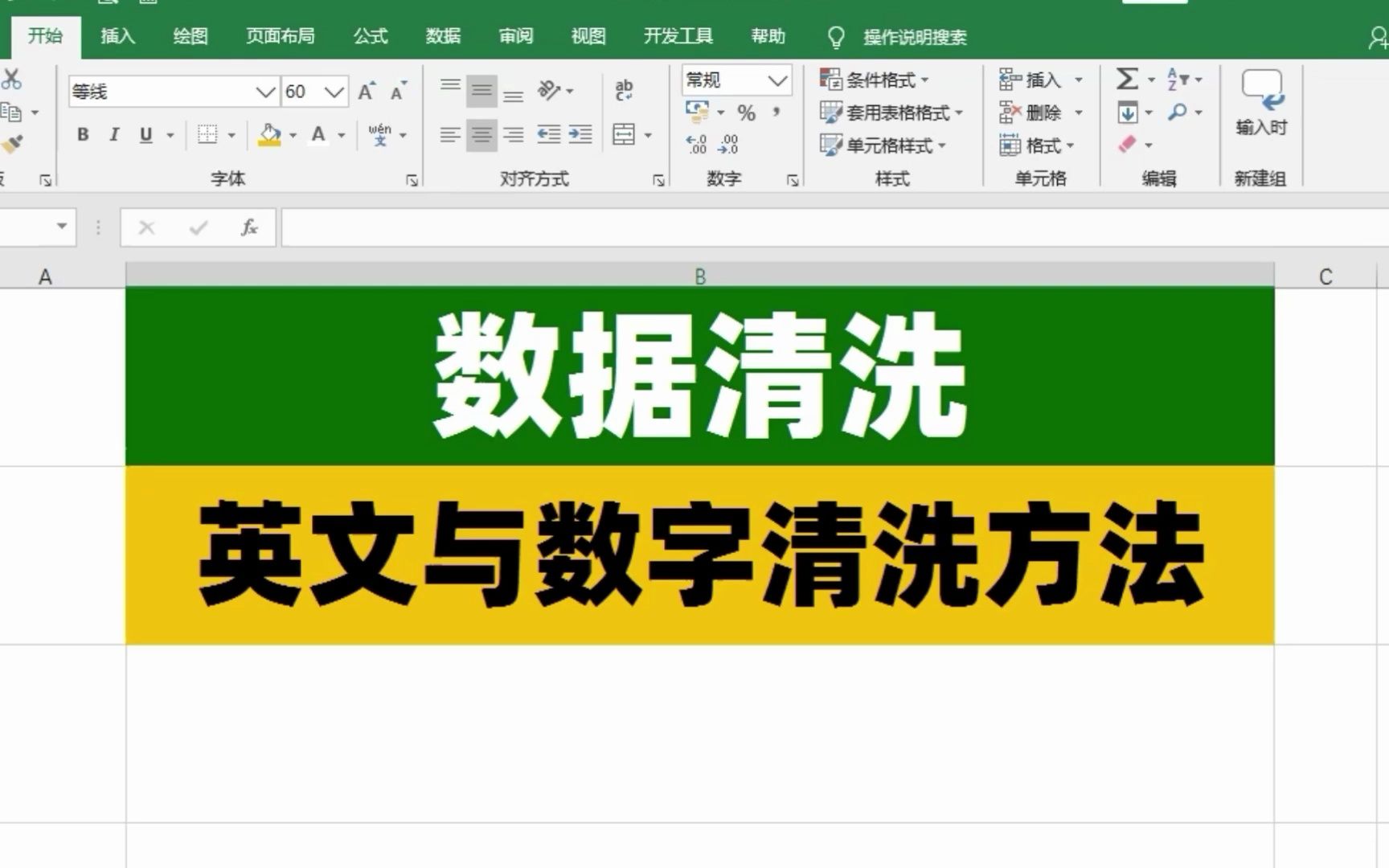Apply fill color bucket
Image resolution: width=1389 pixels, height=868 pixels.
coord(269,135)
